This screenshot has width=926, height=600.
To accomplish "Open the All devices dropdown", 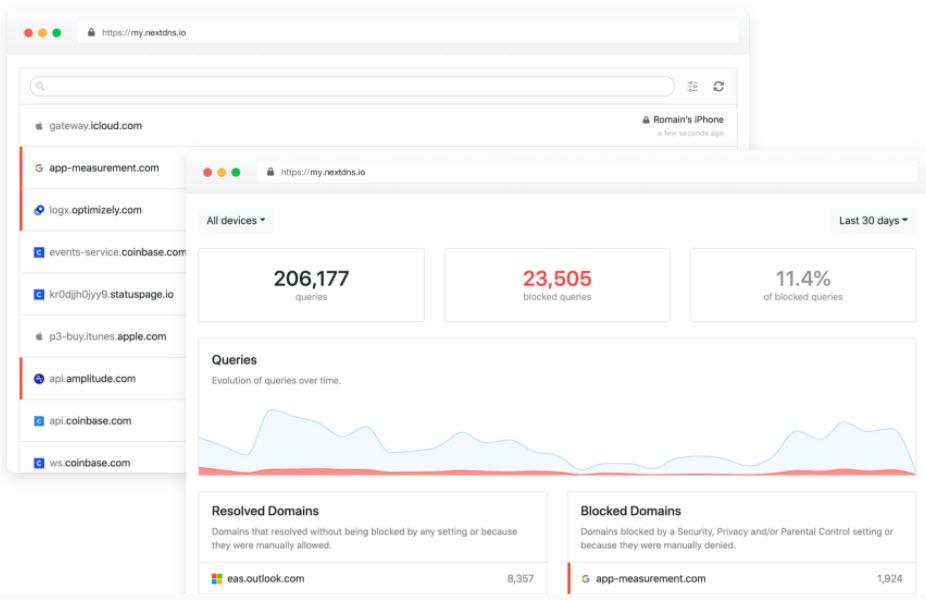I will 236,220.
